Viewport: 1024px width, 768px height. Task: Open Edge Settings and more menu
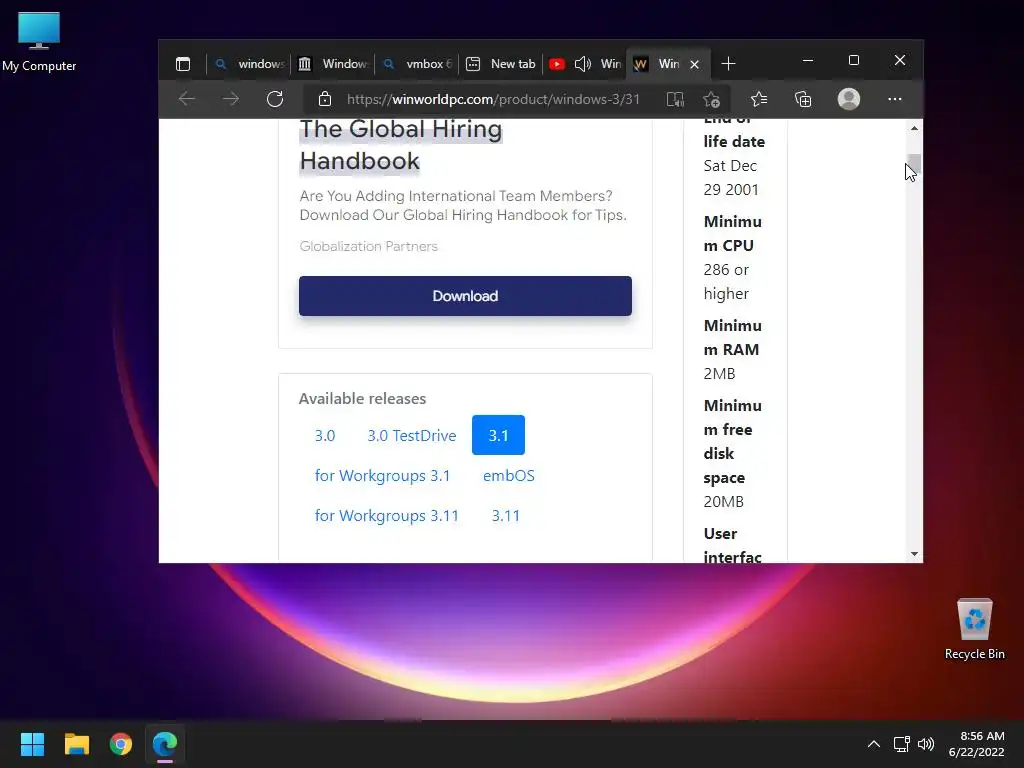tap(895, 99)
